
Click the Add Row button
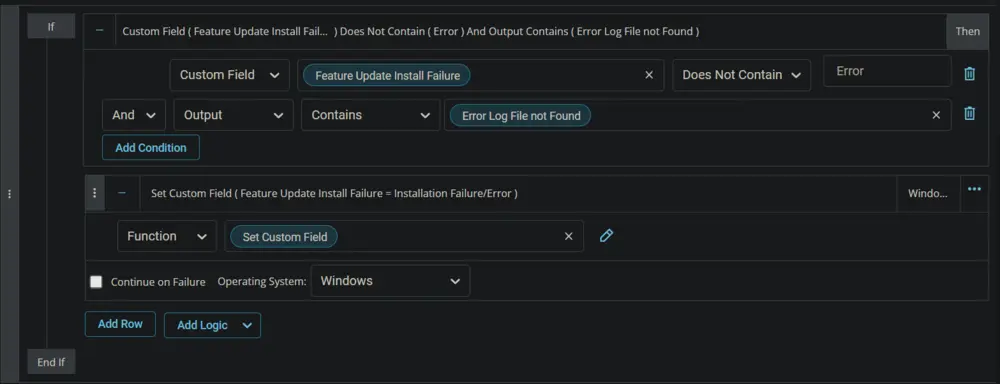point(120,324)
